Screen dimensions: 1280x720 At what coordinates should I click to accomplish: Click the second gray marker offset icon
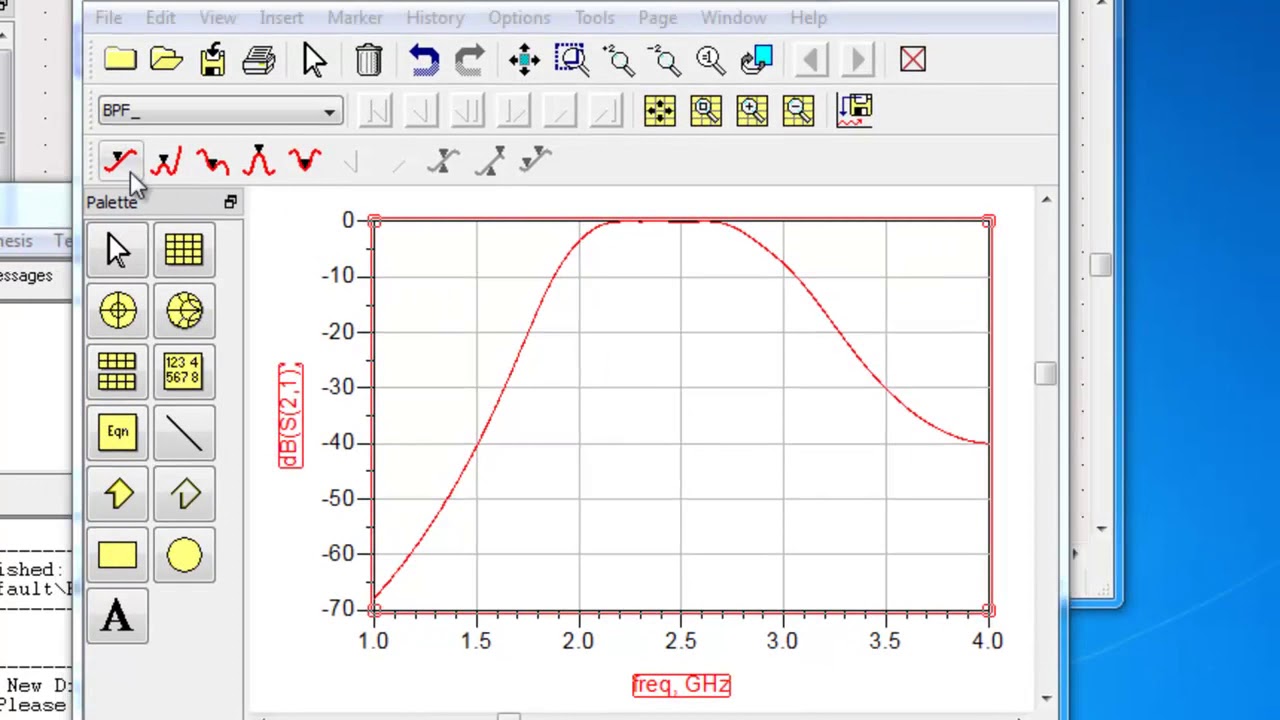coord(490,161)
